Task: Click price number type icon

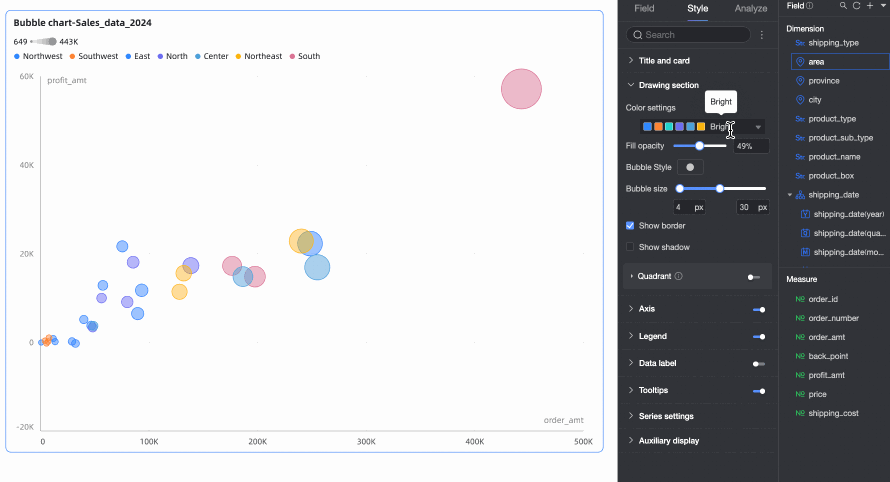Action: (x=800, y=394)
